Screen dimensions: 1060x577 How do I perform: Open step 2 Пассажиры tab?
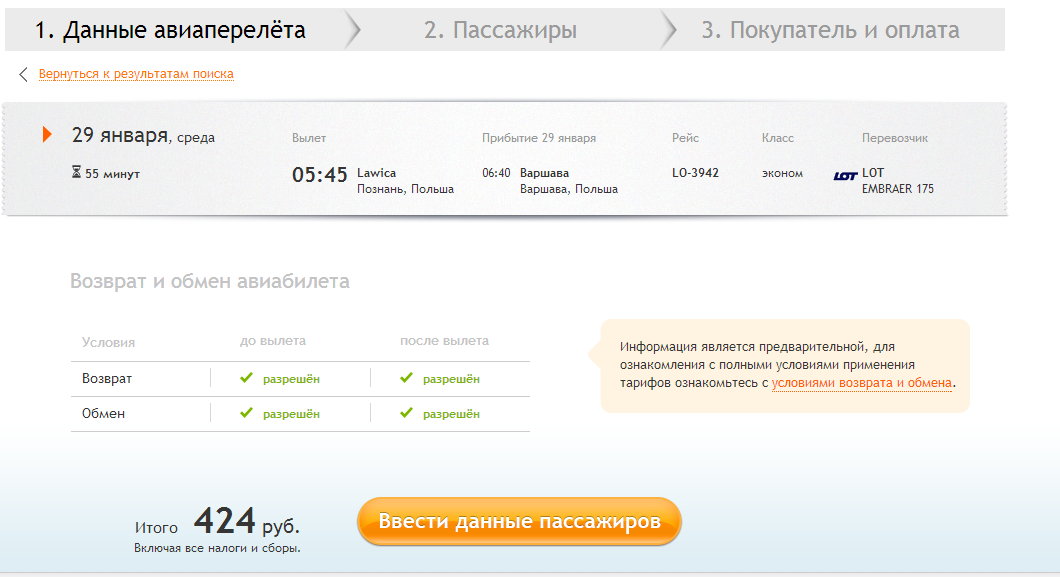pyautogui.click(x=500, y=30)
